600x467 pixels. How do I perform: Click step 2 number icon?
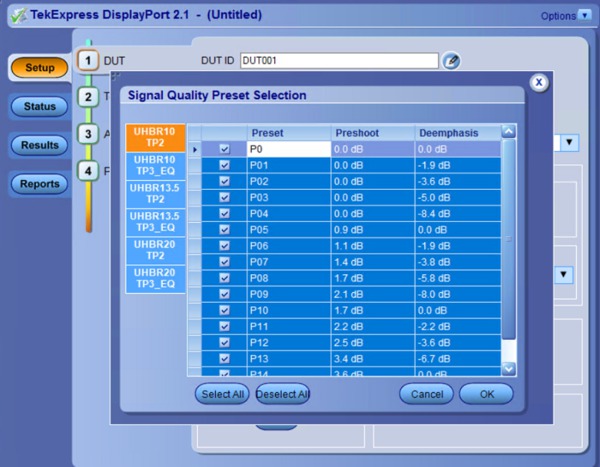click(88, 97)
